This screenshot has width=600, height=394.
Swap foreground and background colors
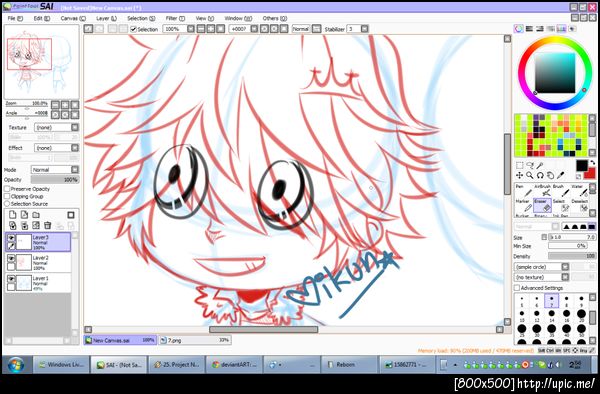592,163
